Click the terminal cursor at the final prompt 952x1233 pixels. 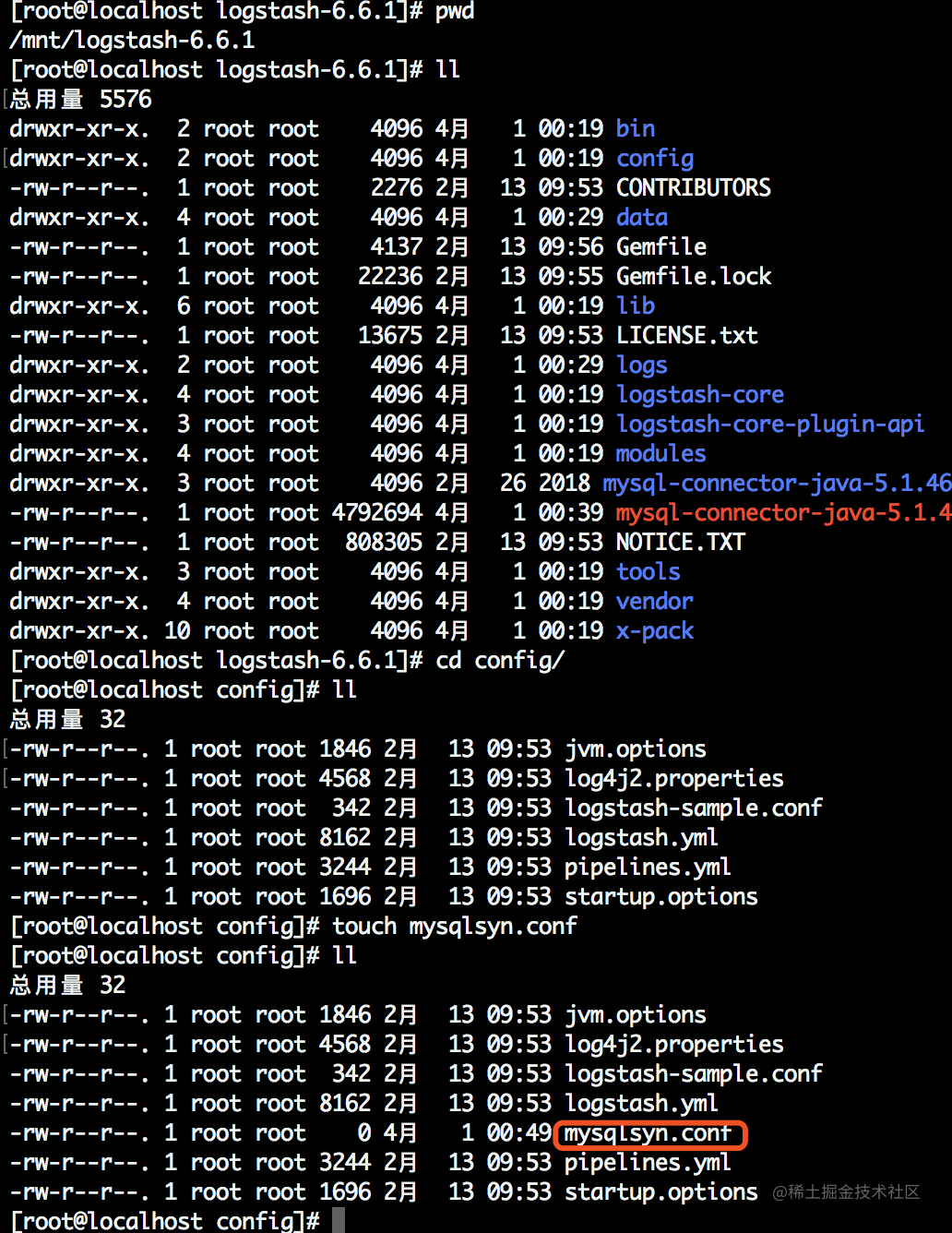339,1220
